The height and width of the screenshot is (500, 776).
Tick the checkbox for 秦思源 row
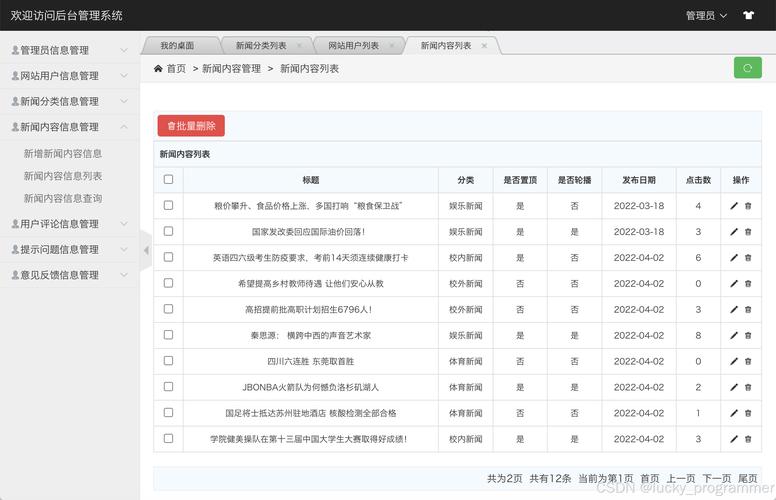(x=168, y=335)
